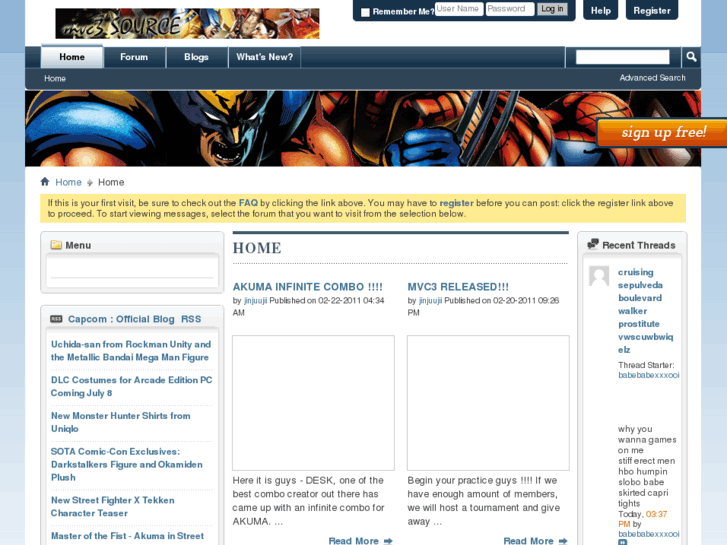Click the Password input field
Viewport: 727px width, 545px height.
click(510, 9)
